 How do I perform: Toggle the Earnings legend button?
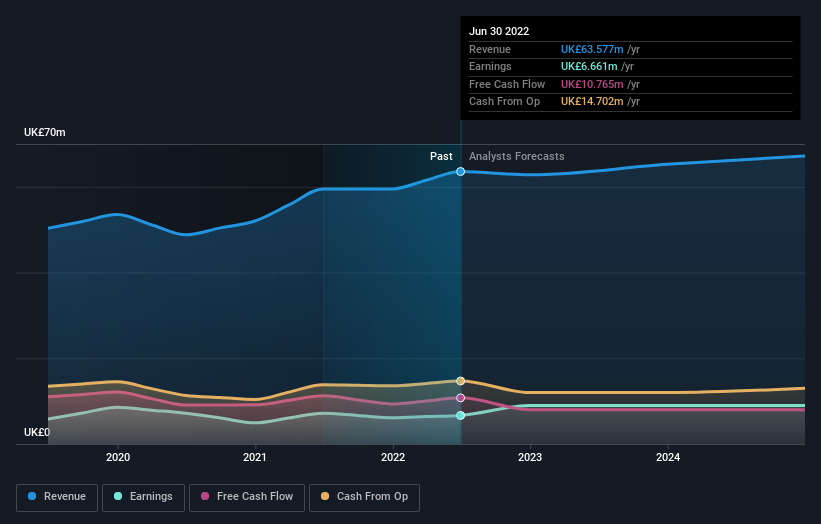click(x=143, y=497)
